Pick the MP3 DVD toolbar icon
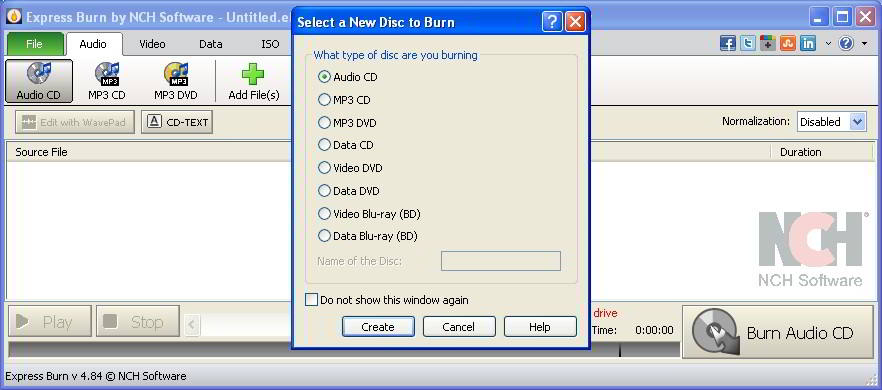This screenshot has height=390, width=882. 176,81
